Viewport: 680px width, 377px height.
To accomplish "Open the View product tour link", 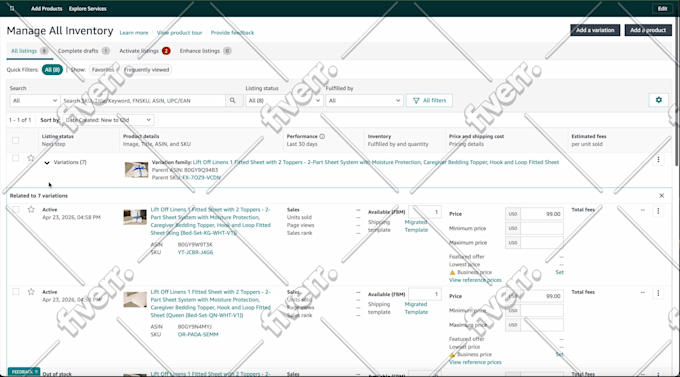I will [x=179, y=33].
